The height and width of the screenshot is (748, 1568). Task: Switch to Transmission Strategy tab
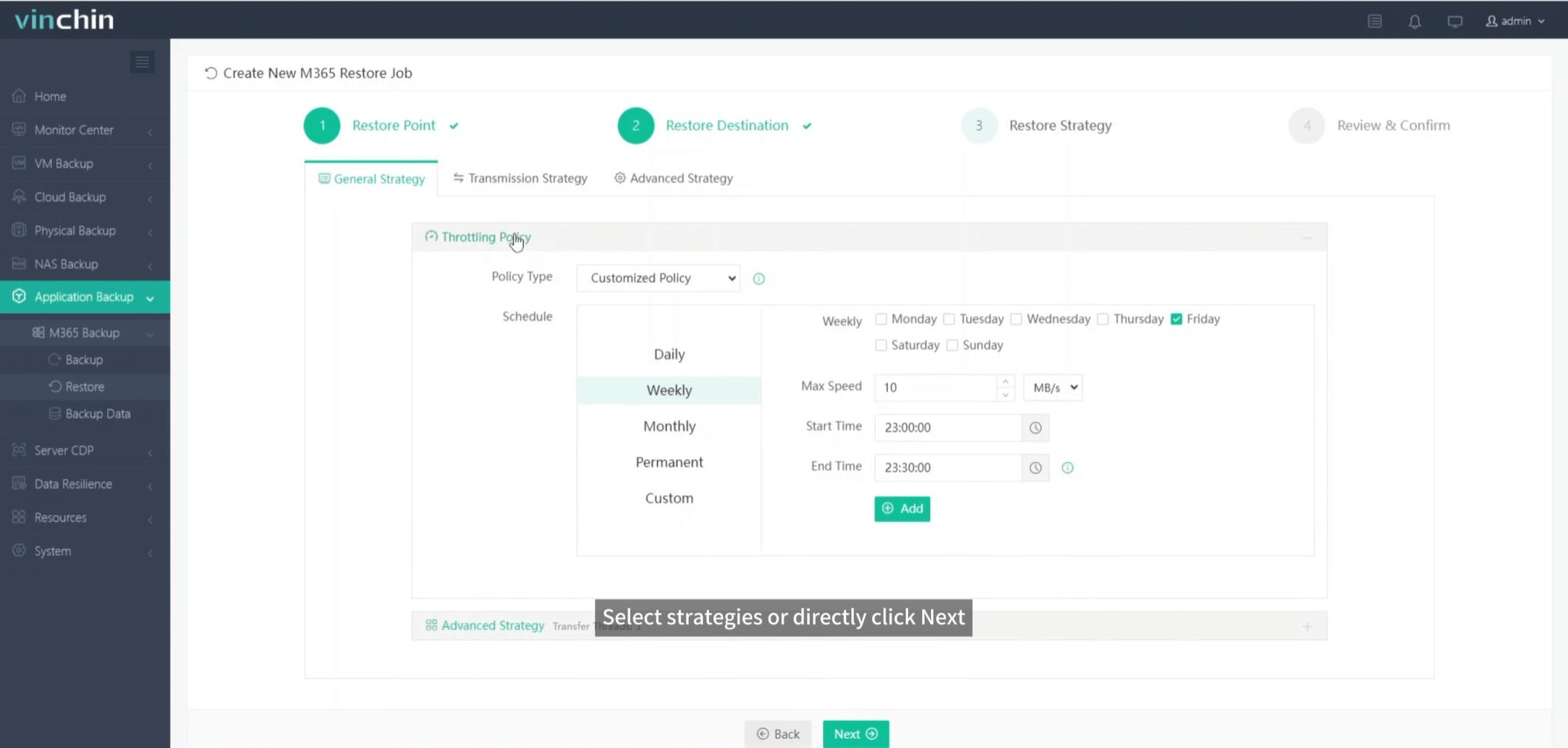(x=520, y=178)
